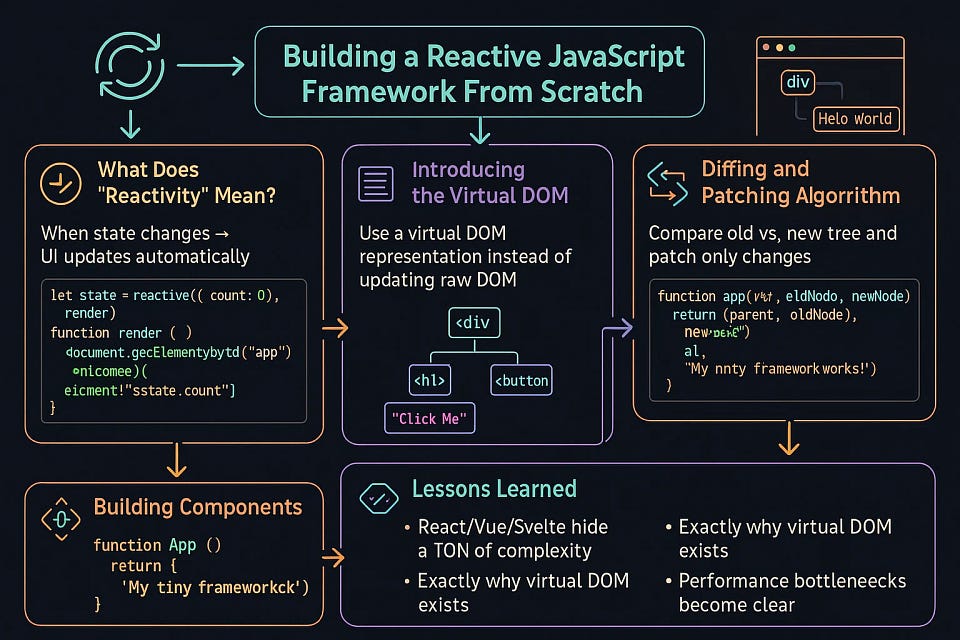Click the orange arrow below the title

(480, 131)
